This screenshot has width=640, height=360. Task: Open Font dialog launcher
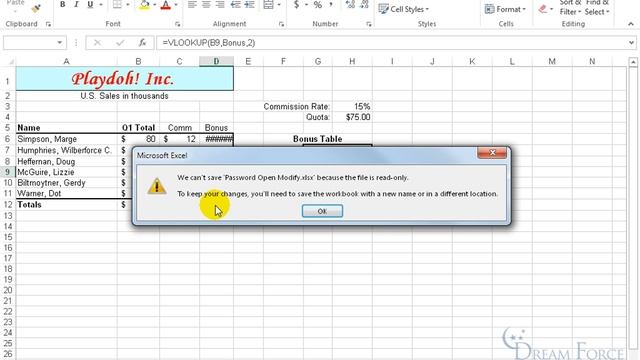click(178, 24)
